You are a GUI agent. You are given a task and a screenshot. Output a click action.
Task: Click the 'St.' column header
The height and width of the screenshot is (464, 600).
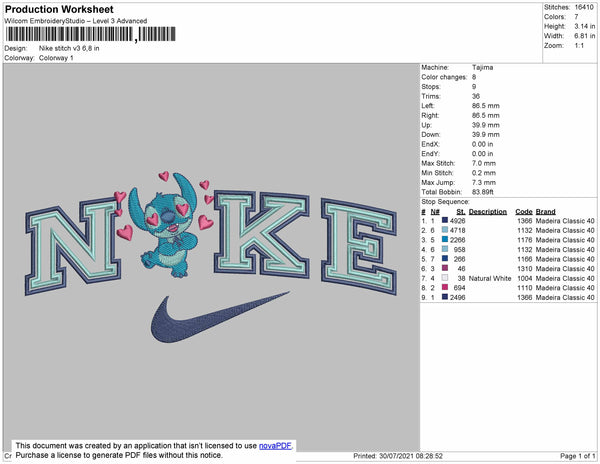click(461, 212)
